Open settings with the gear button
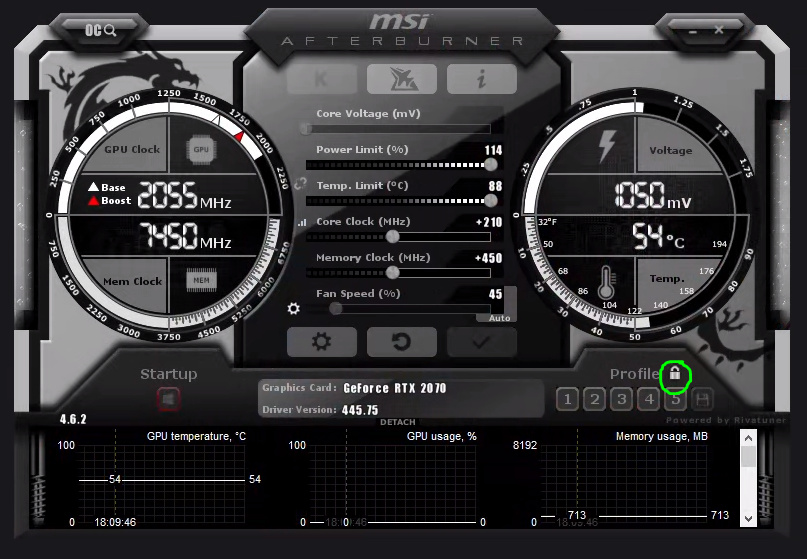The height and width of the screenshot is (559, 807). tap(322, 342)
